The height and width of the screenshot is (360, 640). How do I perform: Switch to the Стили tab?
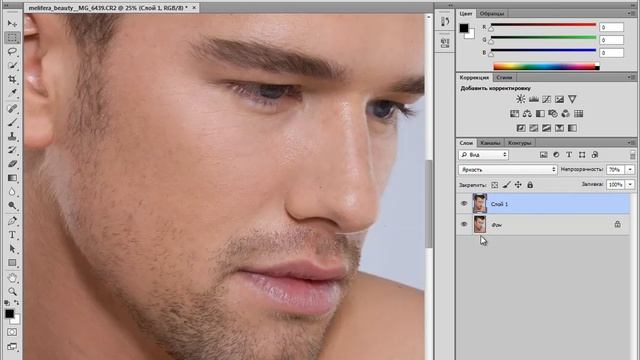[504, 77]
